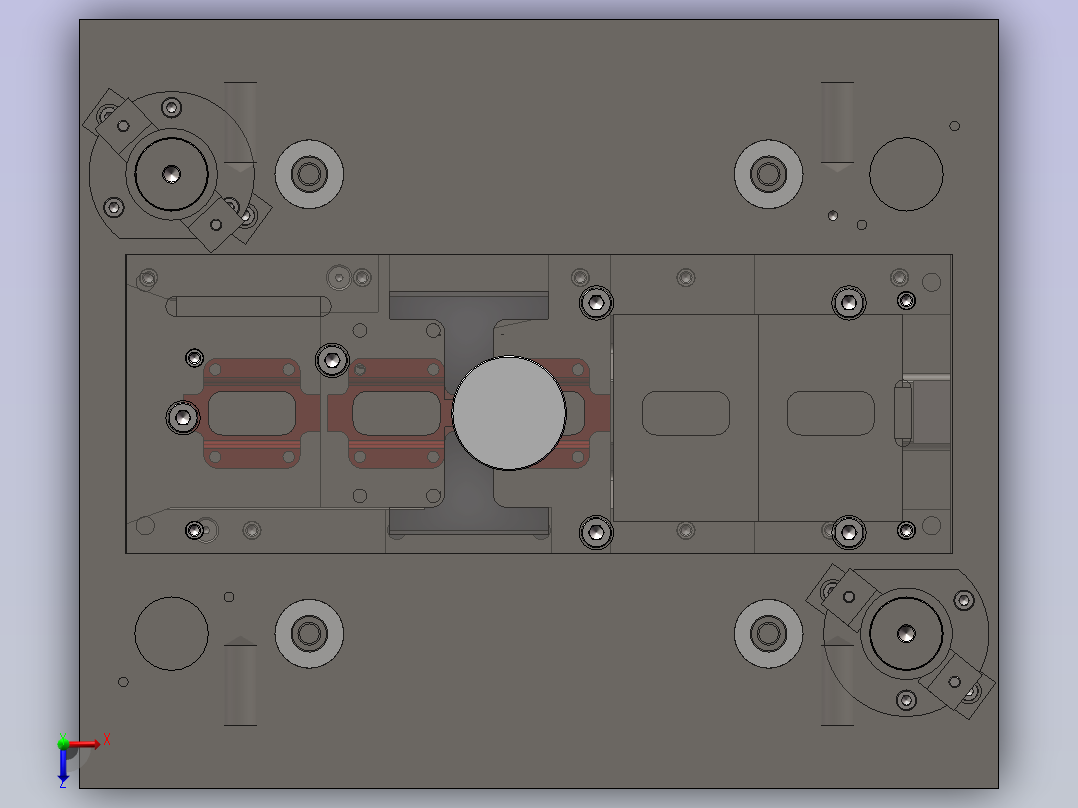The height and width of the screenshot is (808, 1078).
Task: Select the large light-gray circular punch at center
Action: [x=509, y=413]
